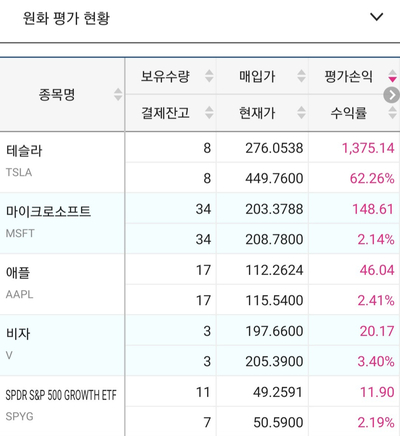Click SPYG profit value 11.90
The width and height of the screenshot is (400, 436).
click(x=377, y=392)
